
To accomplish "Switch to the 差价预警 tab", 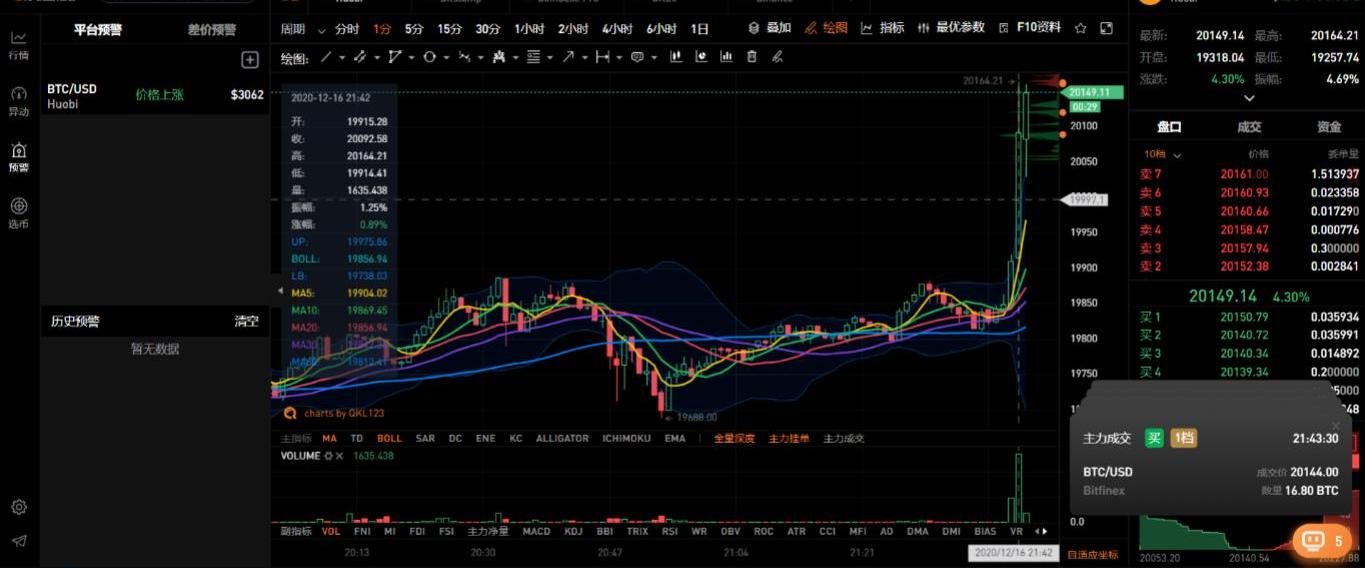I will pos(211,30).
